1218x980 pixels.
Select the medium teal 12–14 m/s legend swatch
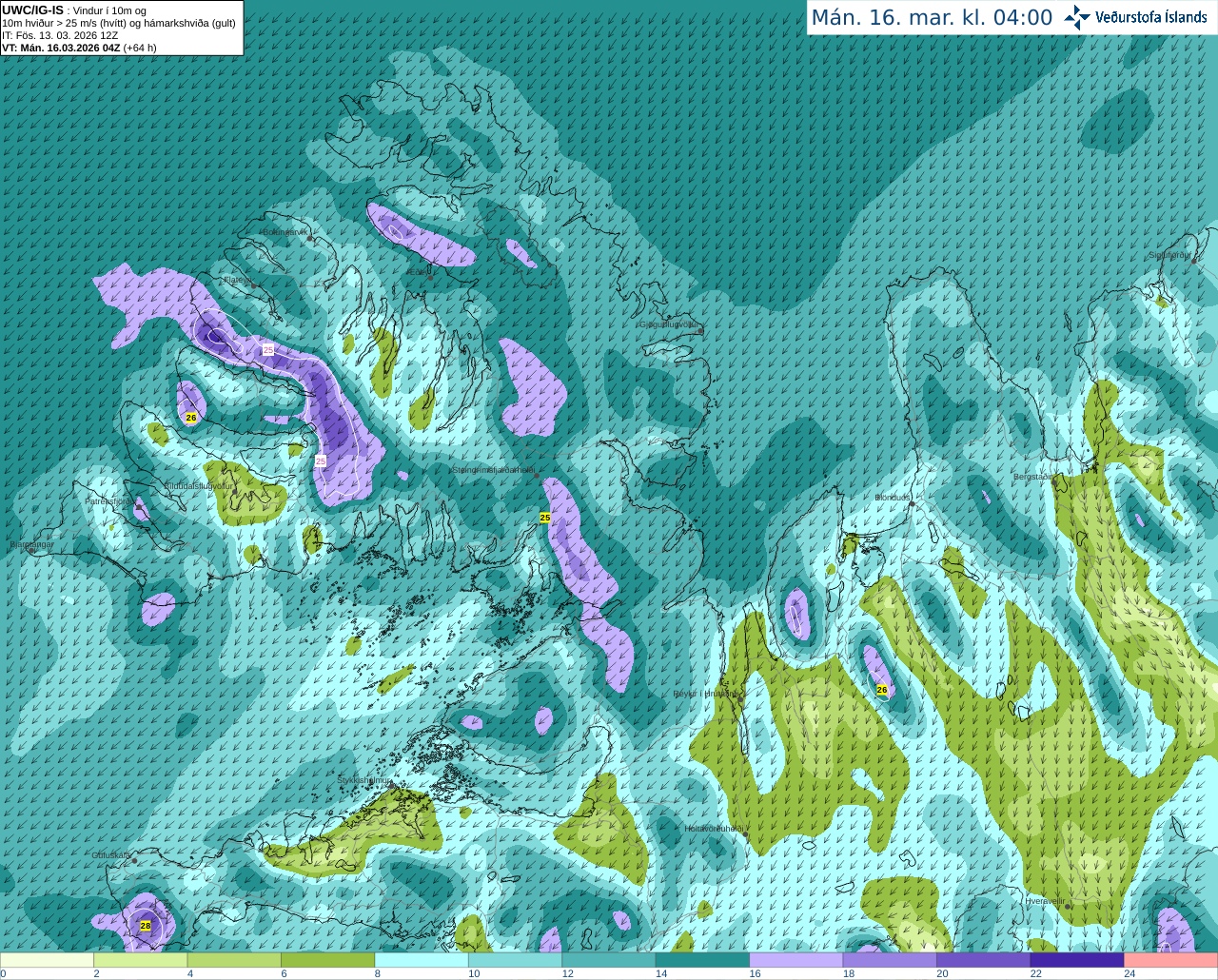[609, 960]
